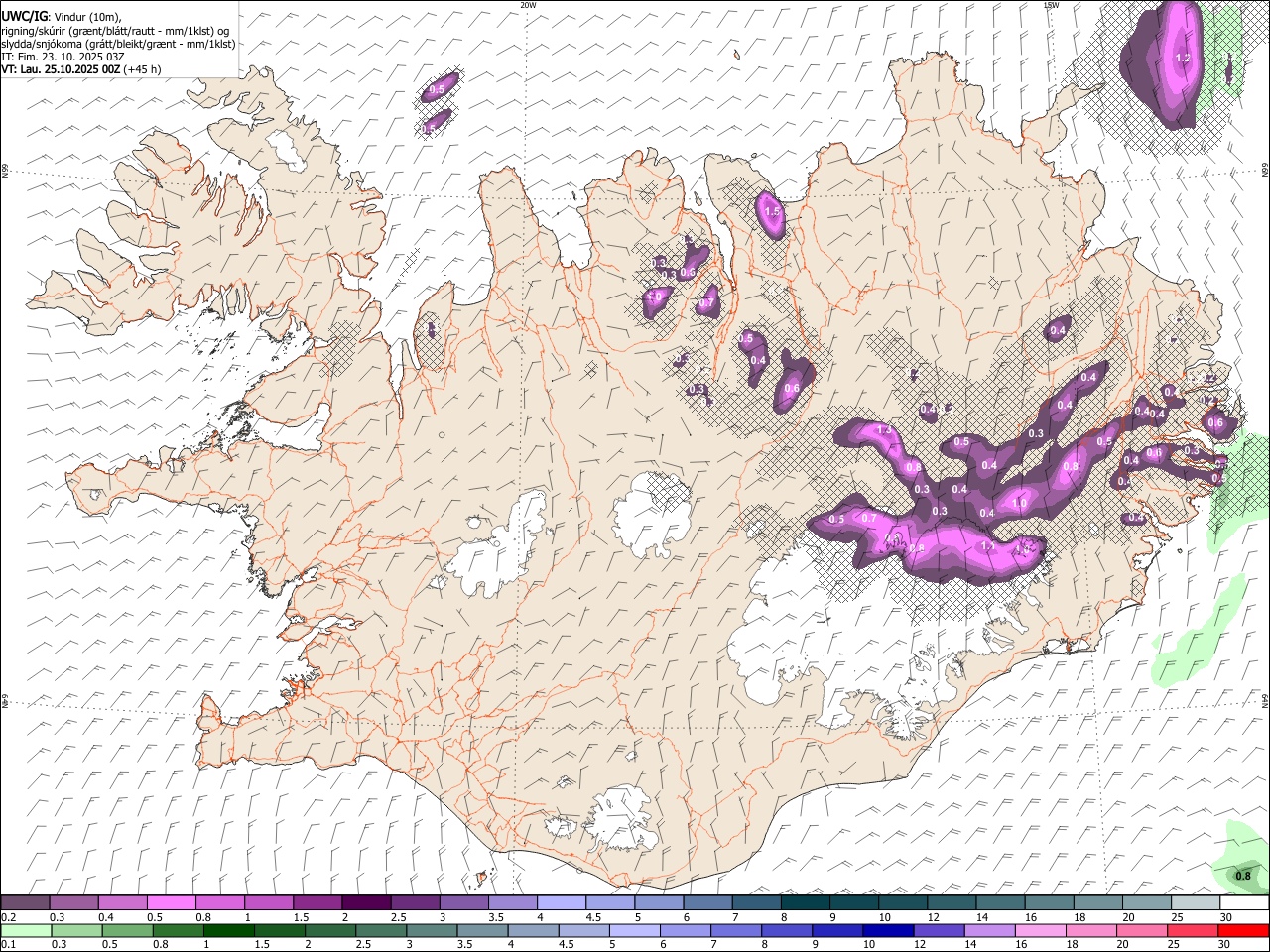Image resolution: width=1270 pixels, height=952 pixels.
Task: Select top legend swatch between 6 and 7
Action: 707,902
